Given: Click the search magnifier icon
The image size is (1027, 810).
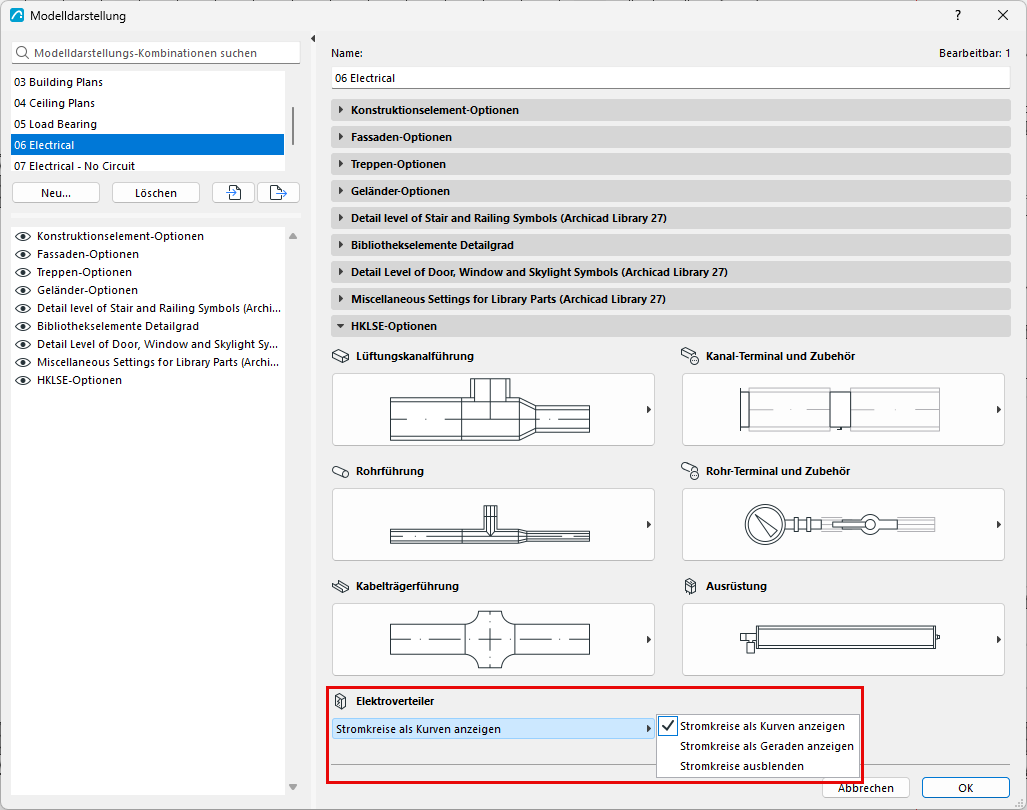Looking at the screenshot, I should (x=22, y=53).
